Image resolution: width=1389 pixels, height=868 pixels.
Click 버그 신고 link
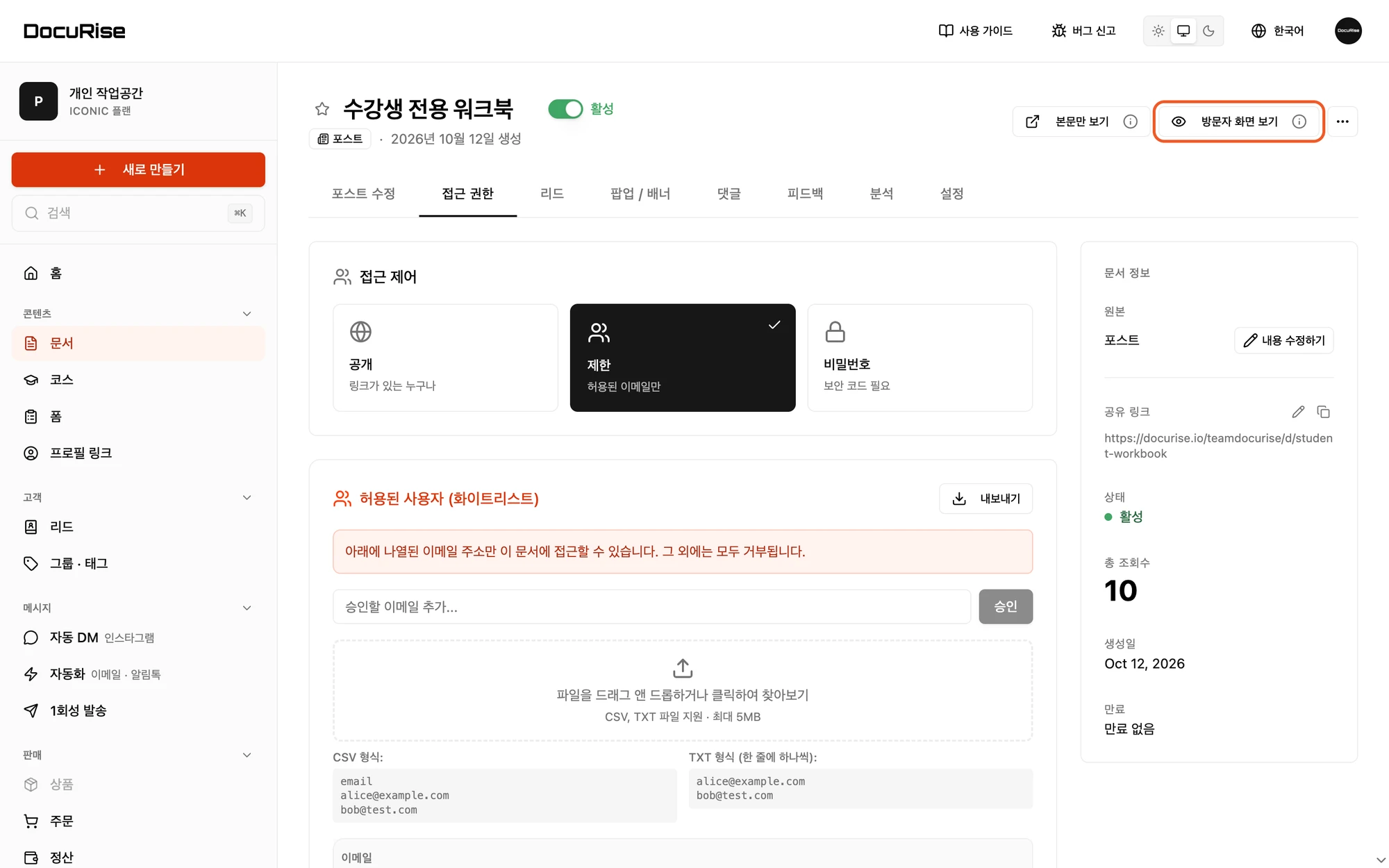pyautogui.click(x=1083, y=31)
